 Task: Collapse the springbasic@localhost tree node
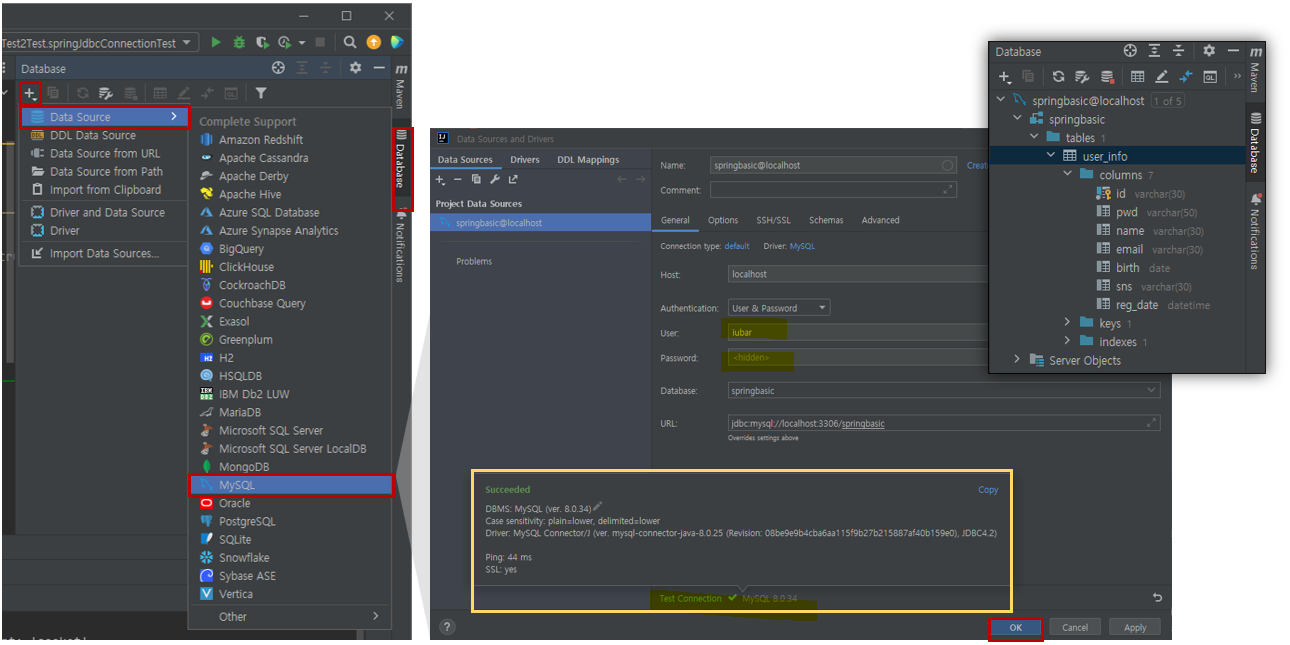[x=1003, y=101]
